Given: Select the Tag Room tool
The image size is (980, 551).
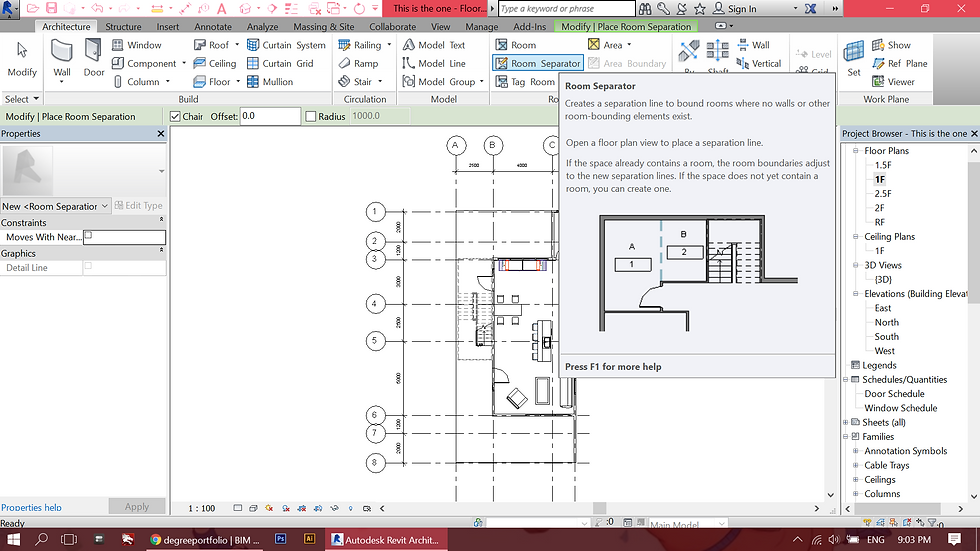Looking at the screenshot, I should 525,82.
